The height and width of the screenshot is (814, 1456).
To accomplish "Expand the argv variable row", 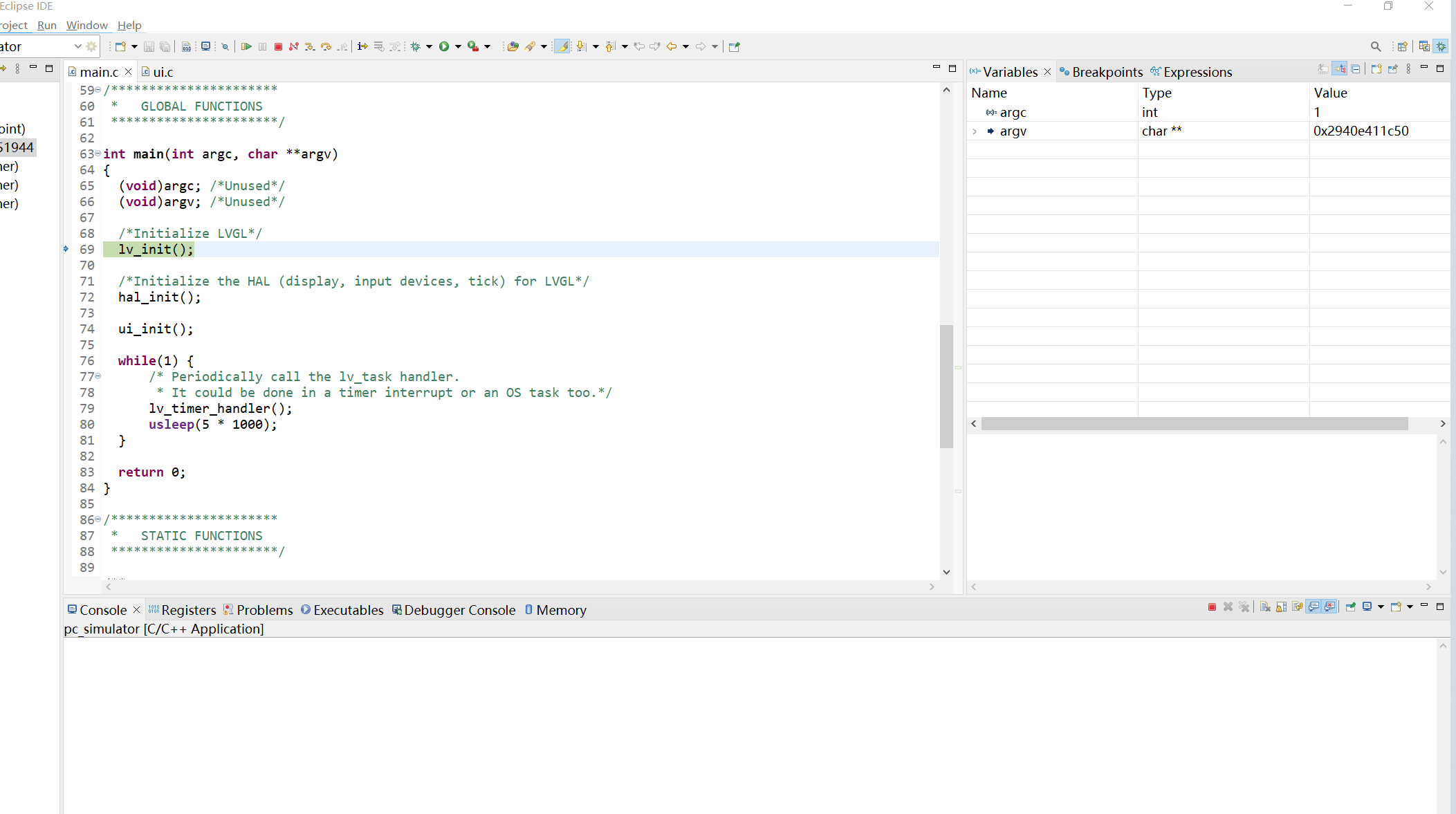I will tap(975, 131).
